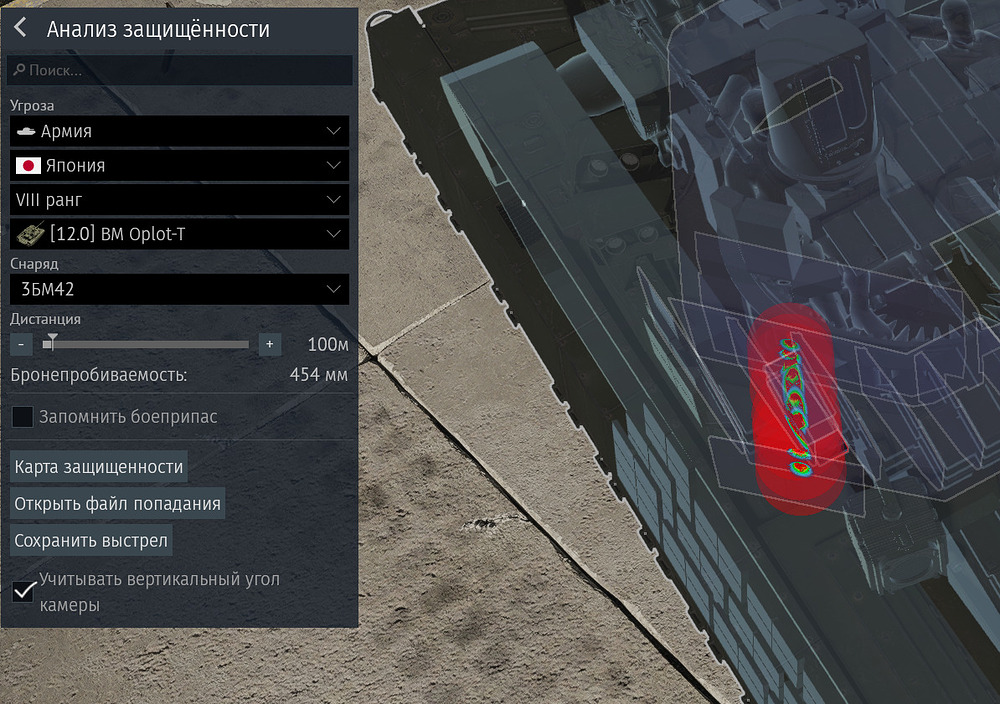Click the BM Oplot-T vehicle thumbnail icon
1000x704 pixels.
(30, 234)
